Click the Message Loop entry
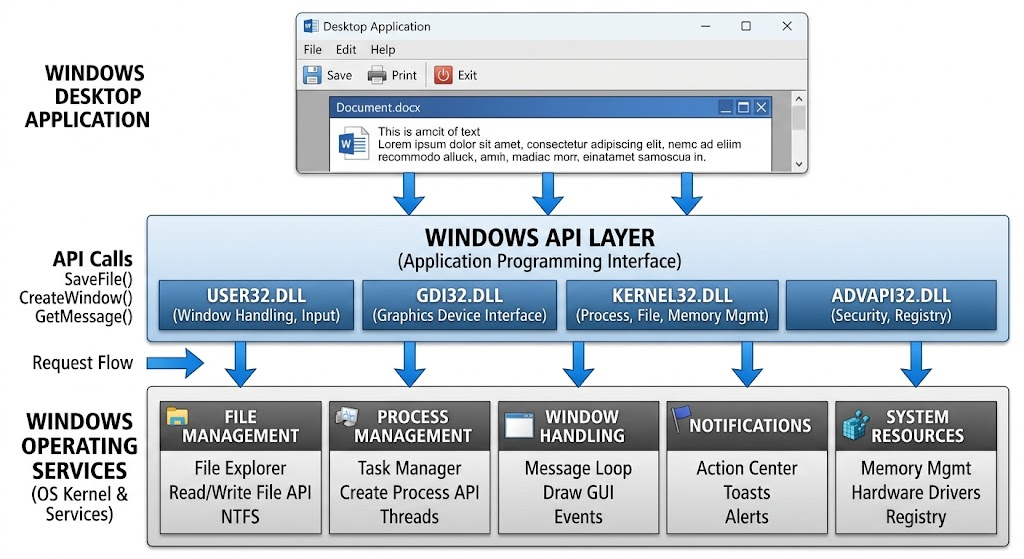The width and height of the screenshot is (1024, 559). click(x=579, y=468)
